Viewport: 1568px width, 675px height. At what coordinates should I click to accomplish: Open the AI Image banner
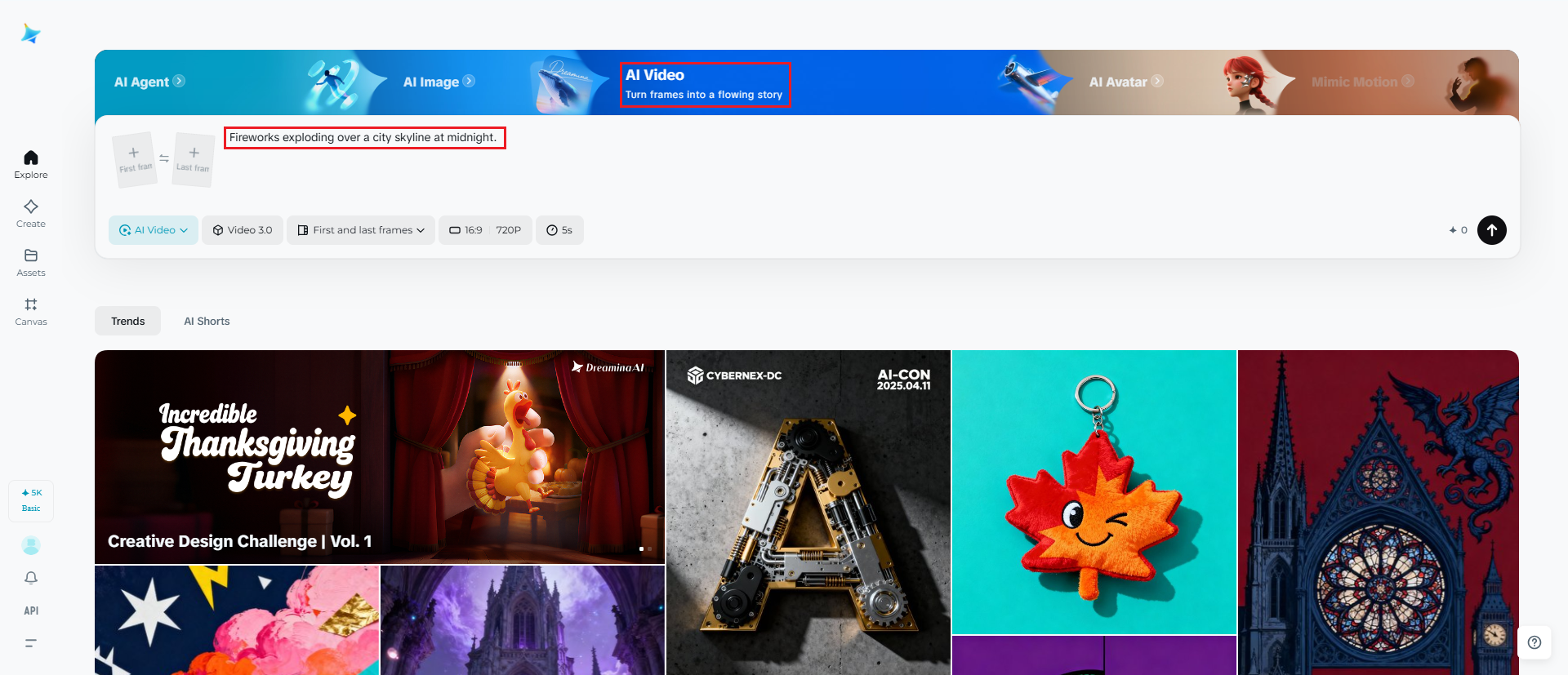439,82
